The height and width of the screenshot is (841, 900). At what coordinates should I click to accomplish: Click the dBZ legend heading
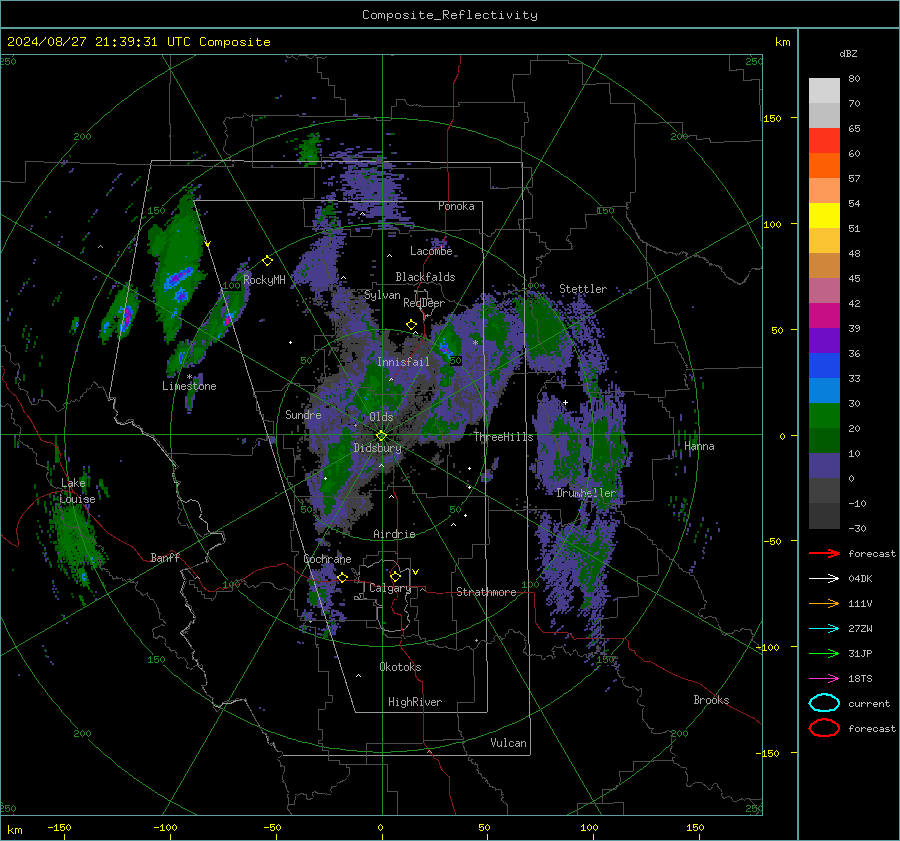(848, 53)
